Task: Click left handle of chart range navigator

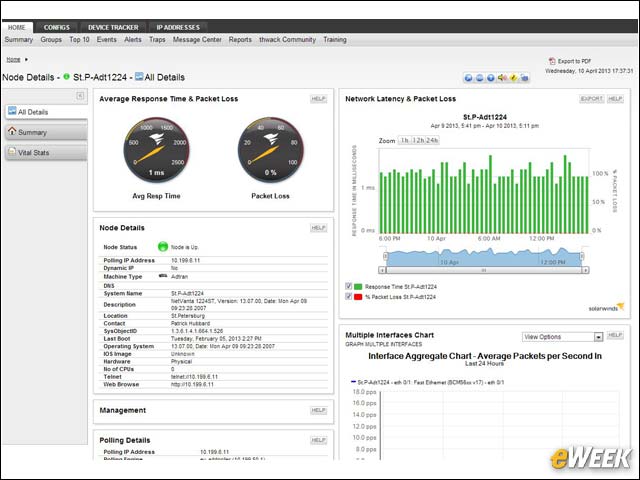Action: (x=385, y=256)
